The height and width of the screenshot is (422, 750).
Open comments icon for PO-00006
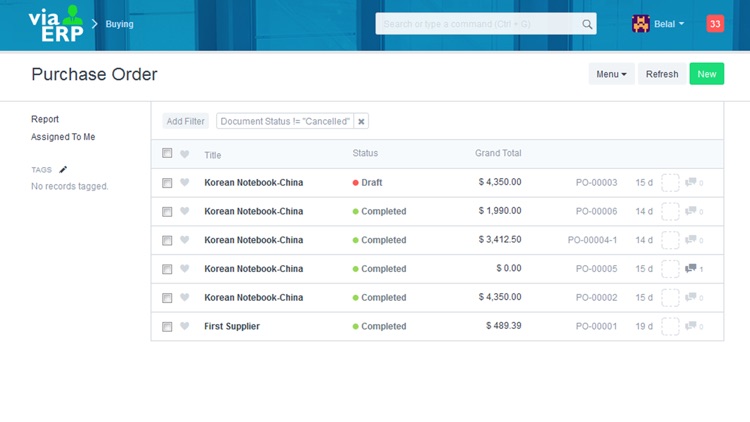[x=690, y=211]
